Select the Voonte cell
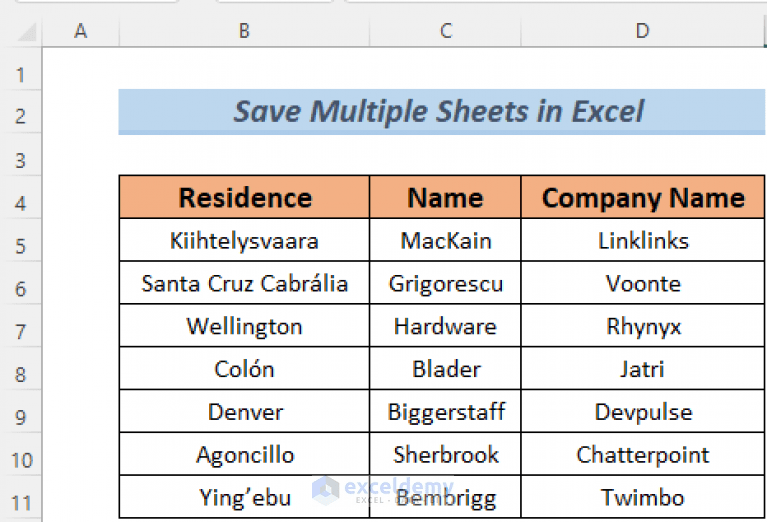 click(643, 283)
